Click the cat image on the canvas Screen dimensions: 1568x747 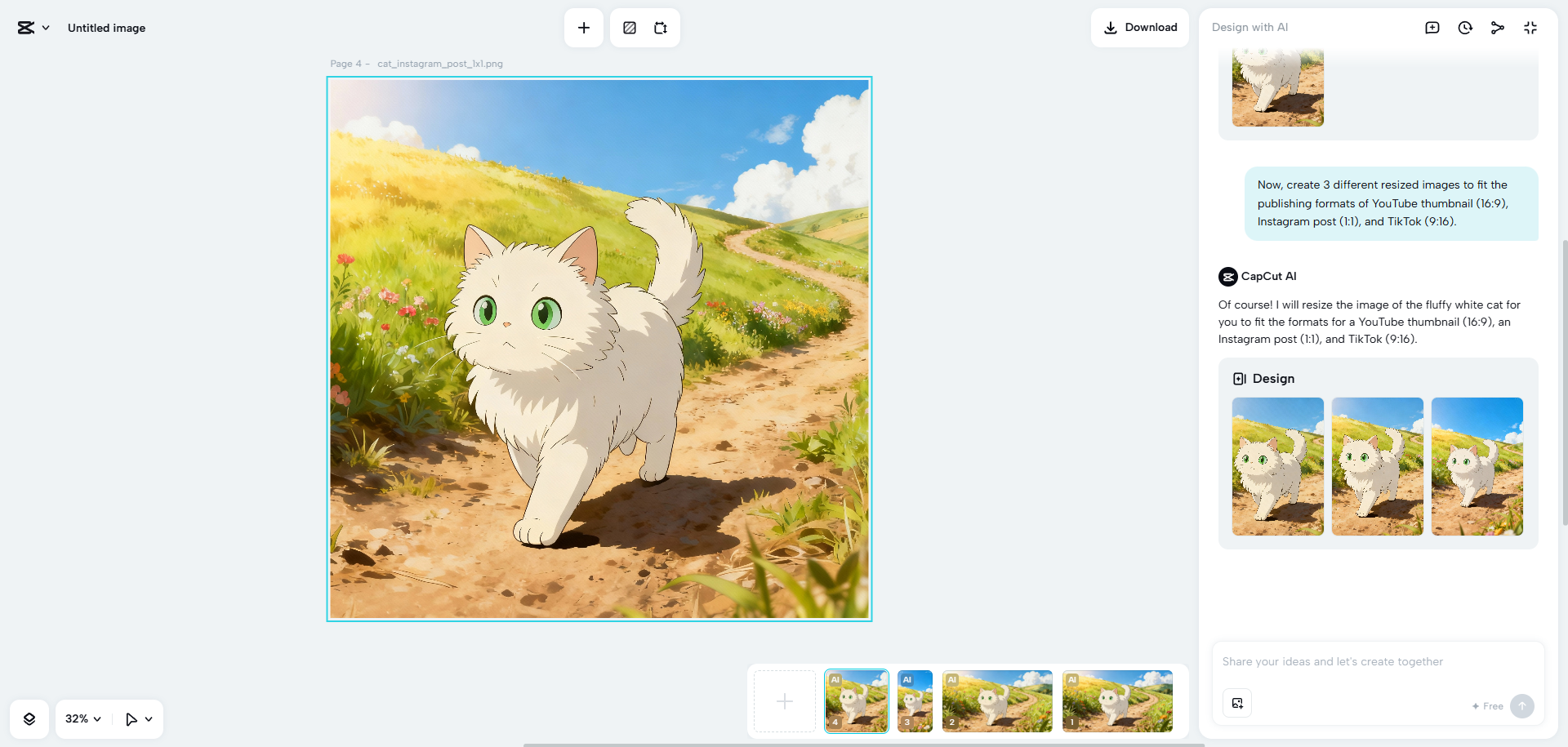point(599,349)
